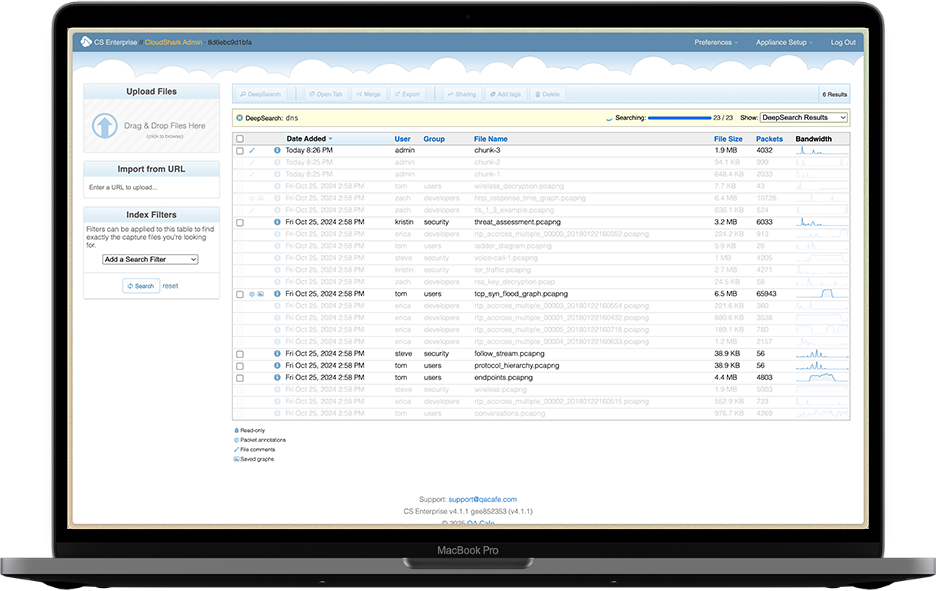Image resolution: width=936 pixels, height=591 pixels.
Task: Click the Saved graphs legend icon
Action: pos(236,459)
